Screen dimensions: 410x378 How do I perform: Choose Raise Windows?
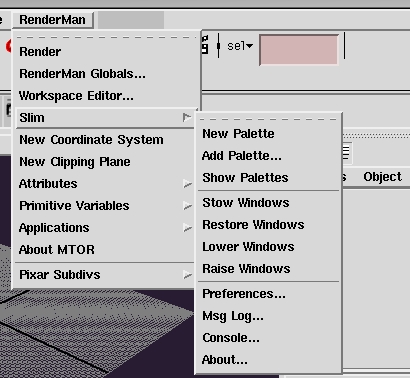pos(268,269)
